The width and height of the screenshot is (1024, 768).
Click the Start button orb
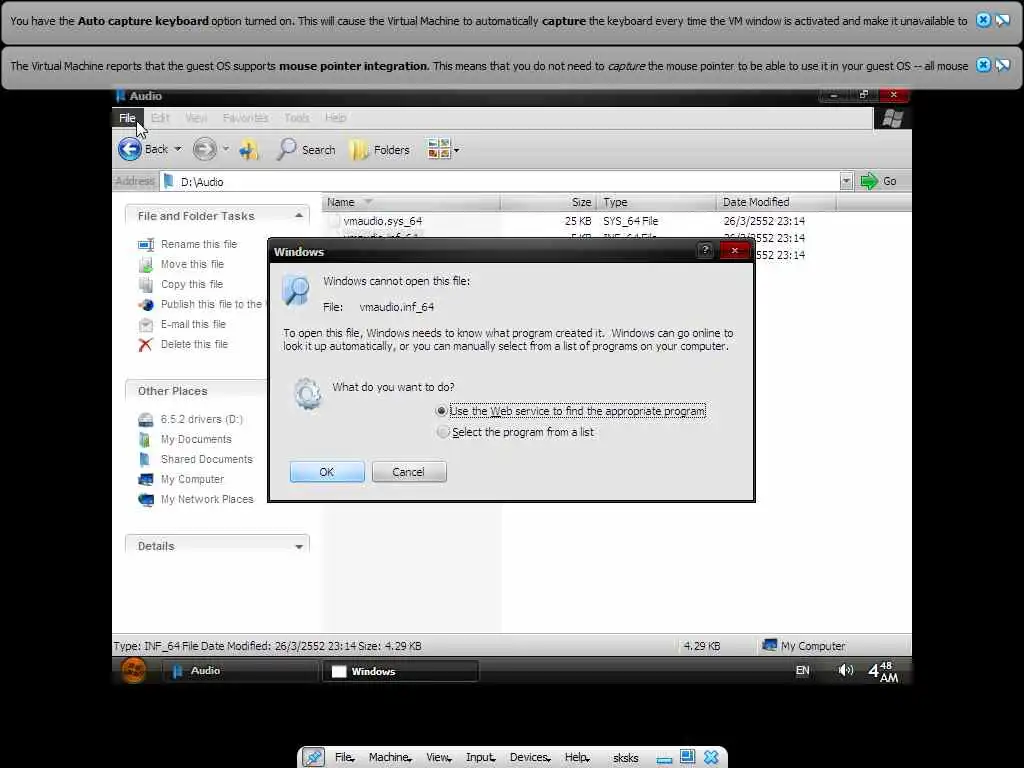[x=134, y=670]
